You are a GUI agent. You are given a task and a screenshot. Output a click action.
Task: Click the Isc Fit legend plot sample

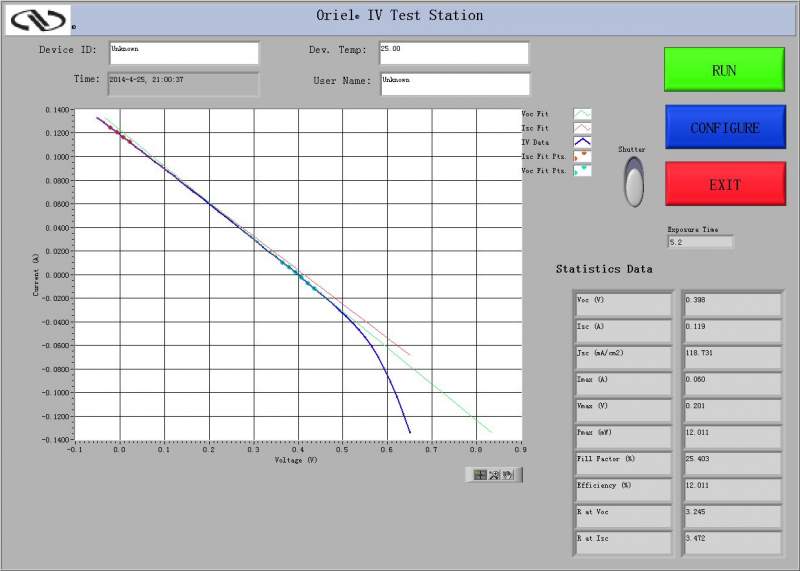582,128
